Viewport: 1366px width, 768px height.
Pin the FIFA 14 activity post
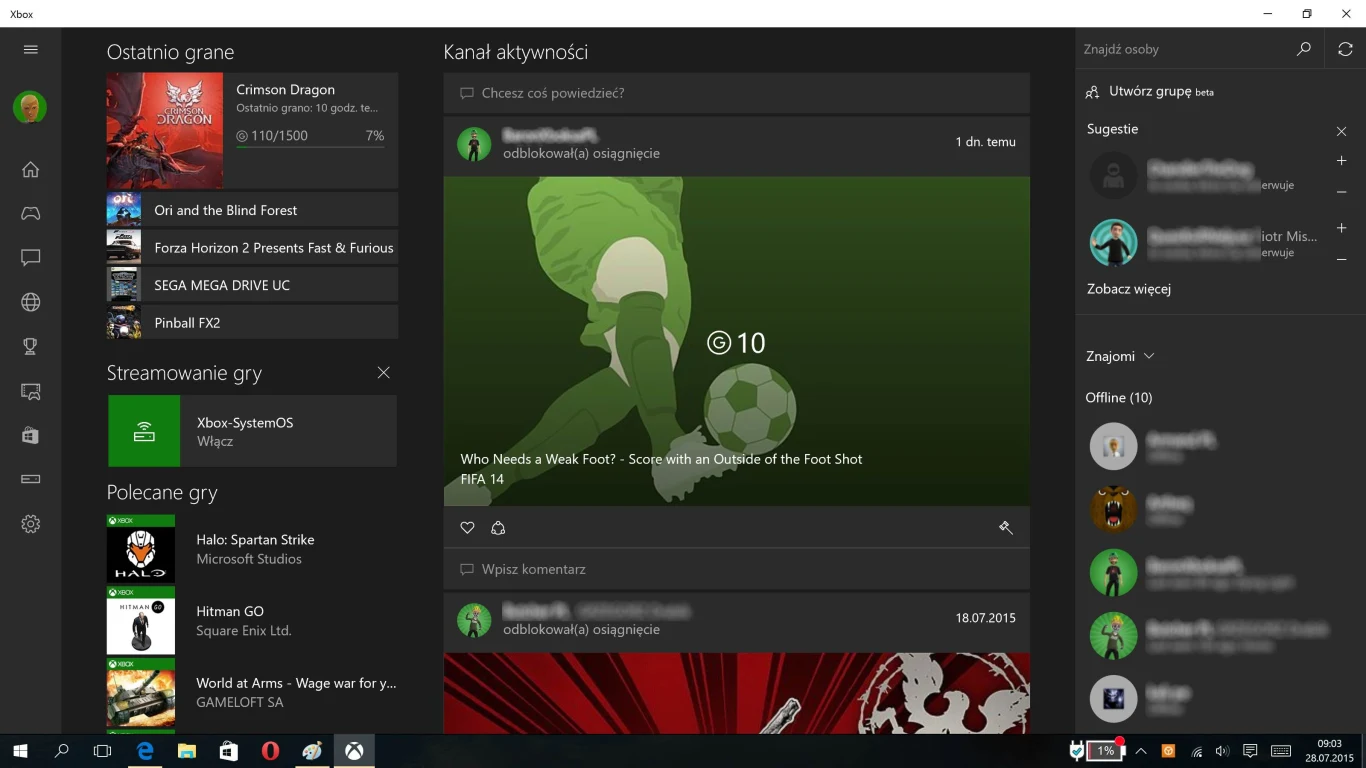1006,527
